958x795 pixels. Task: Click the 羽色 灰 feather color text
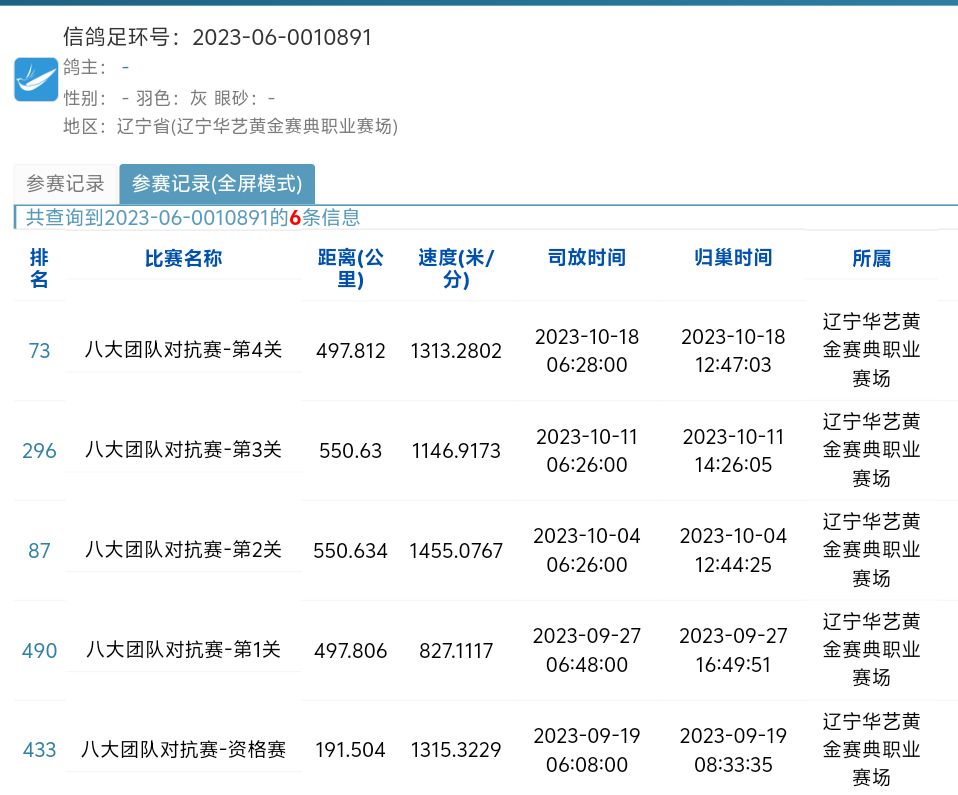(x=171, y=98)
